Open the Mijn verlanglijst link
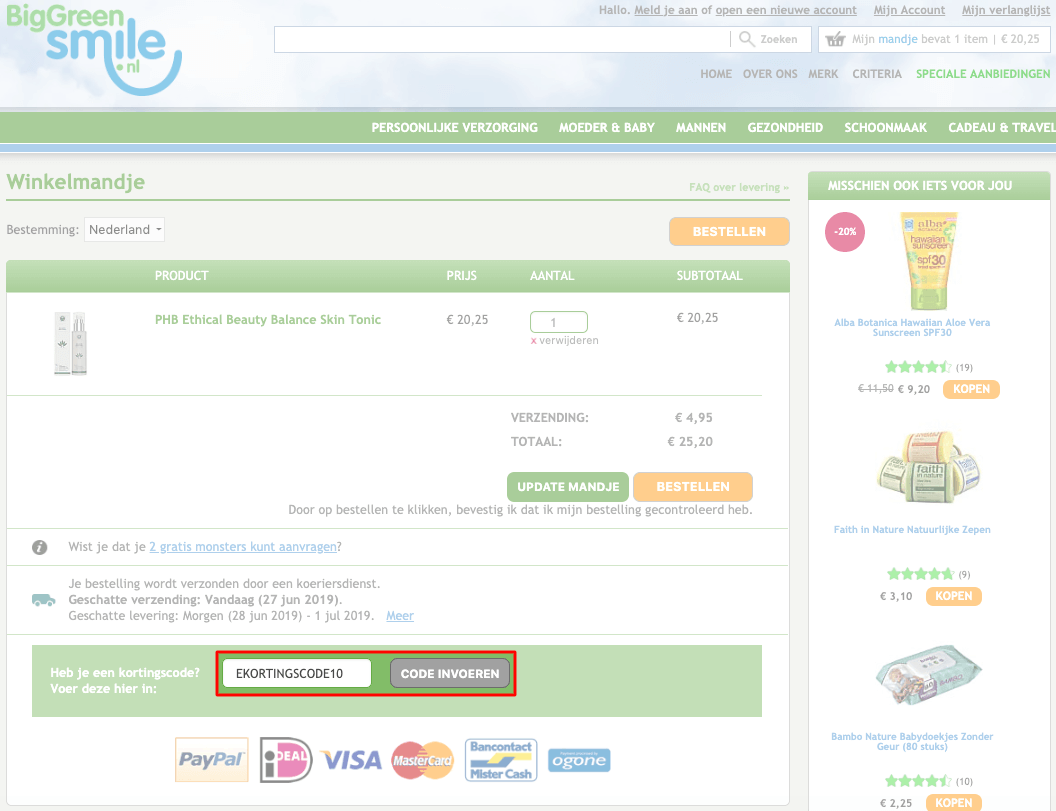This screenshot has width=1056, height=811. click(1005, 10)
